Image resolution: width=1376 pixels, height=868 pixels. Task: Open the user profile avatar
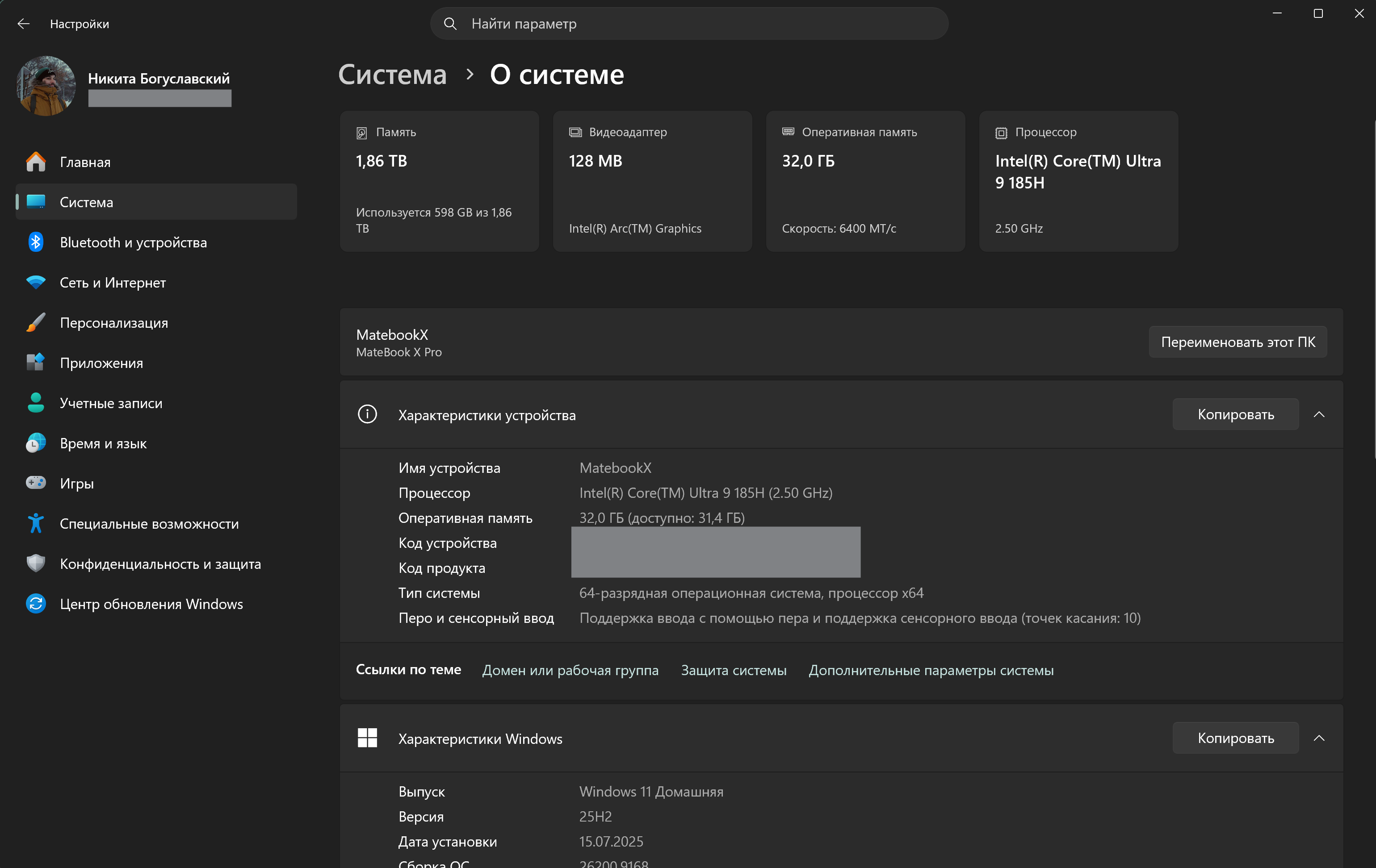coord(46,86)
